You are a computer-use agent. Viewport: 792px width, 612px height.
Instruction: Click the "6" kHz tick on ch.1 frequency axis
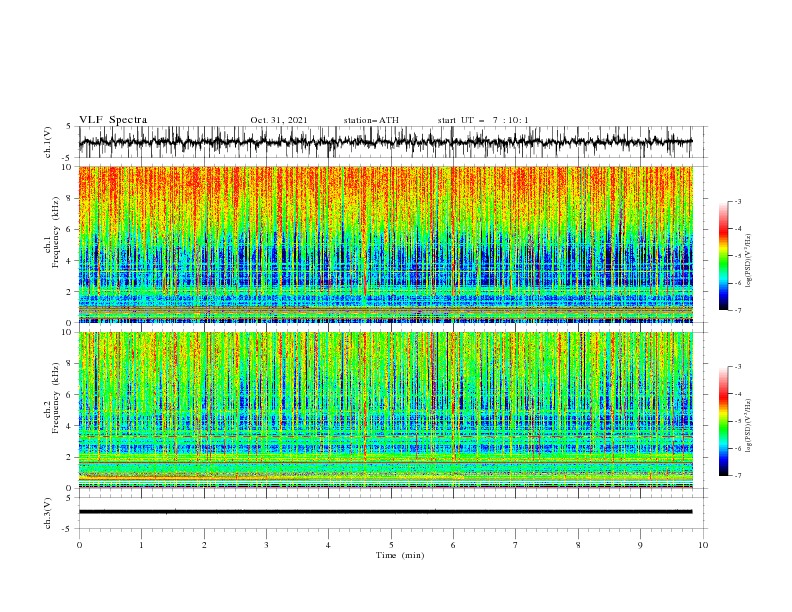[x=70, y=229]
